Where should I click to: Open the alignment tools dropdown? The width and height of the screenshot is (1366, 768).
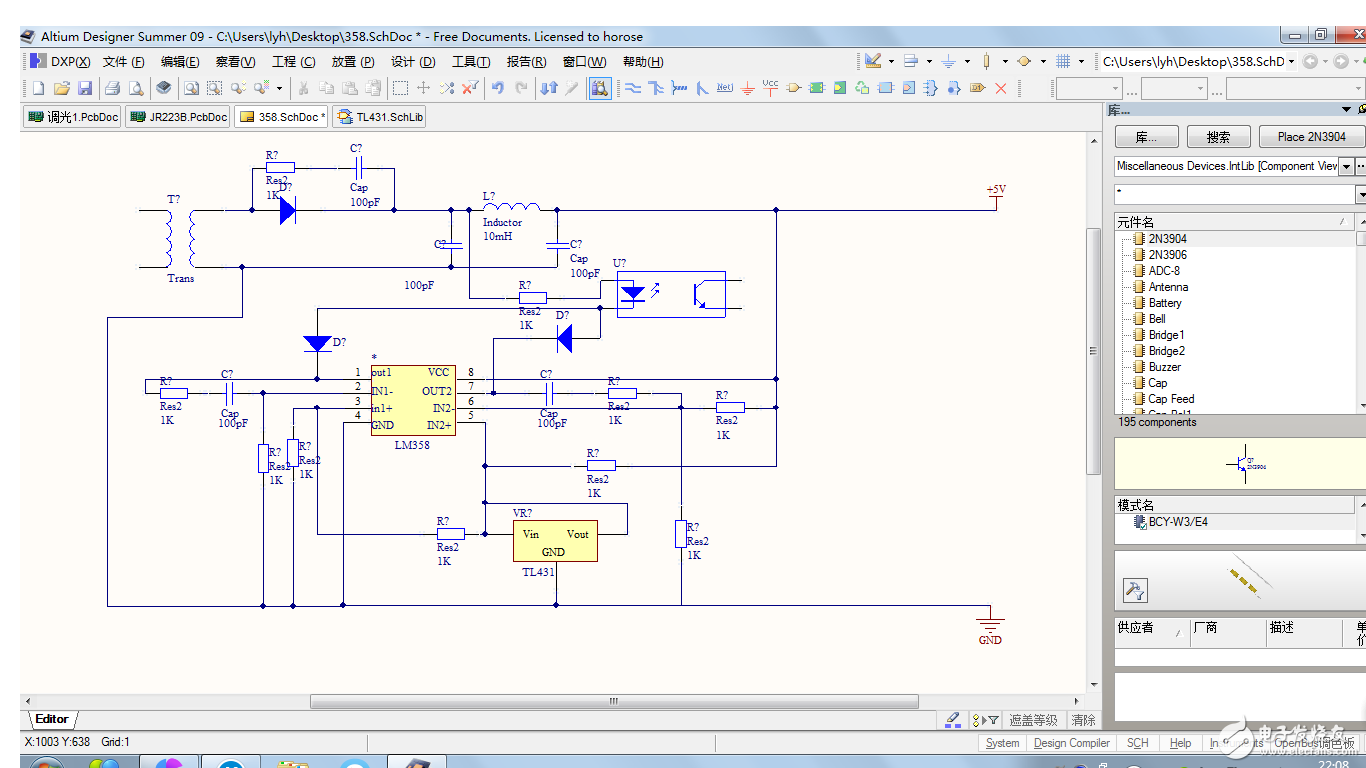pyautogui.click(x=929, y=61)
